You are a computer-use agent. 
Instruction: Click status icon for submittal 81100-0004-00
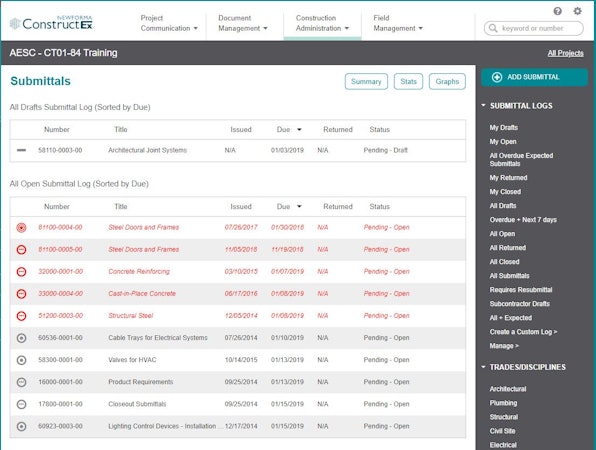[x=22, y=227]
